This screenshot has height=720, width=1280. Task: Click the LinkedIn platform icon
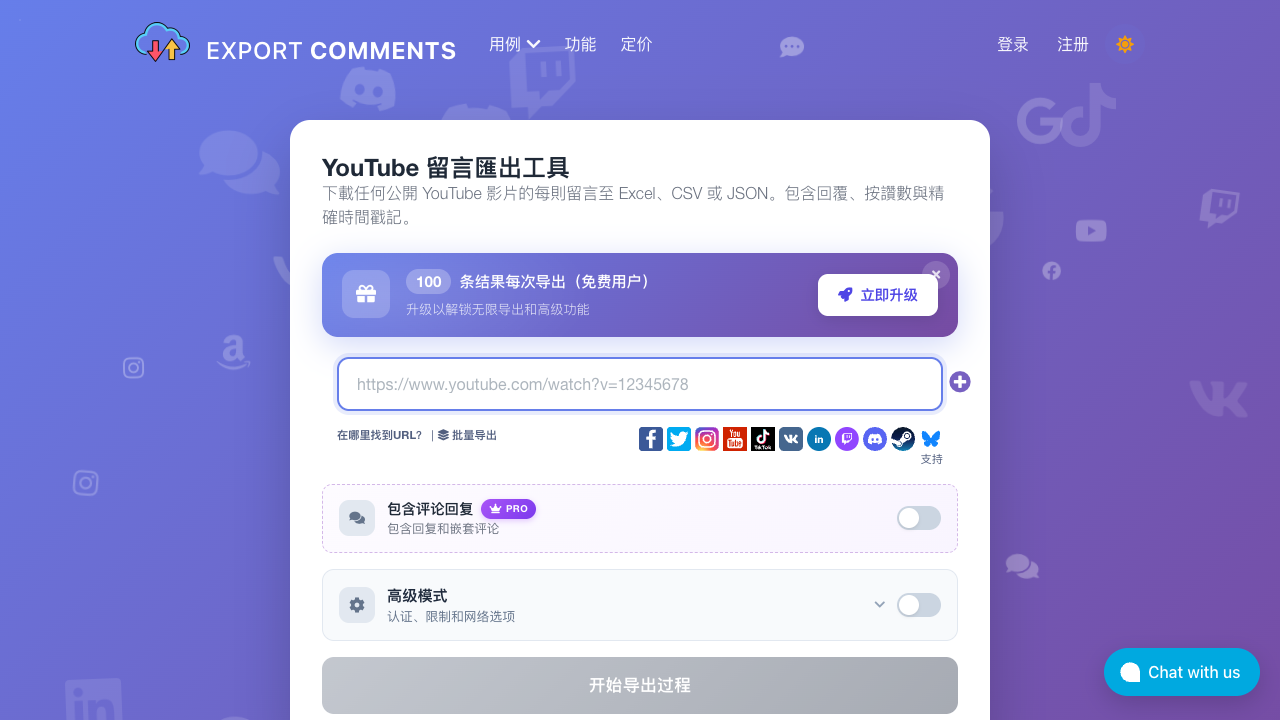[819, 439]
